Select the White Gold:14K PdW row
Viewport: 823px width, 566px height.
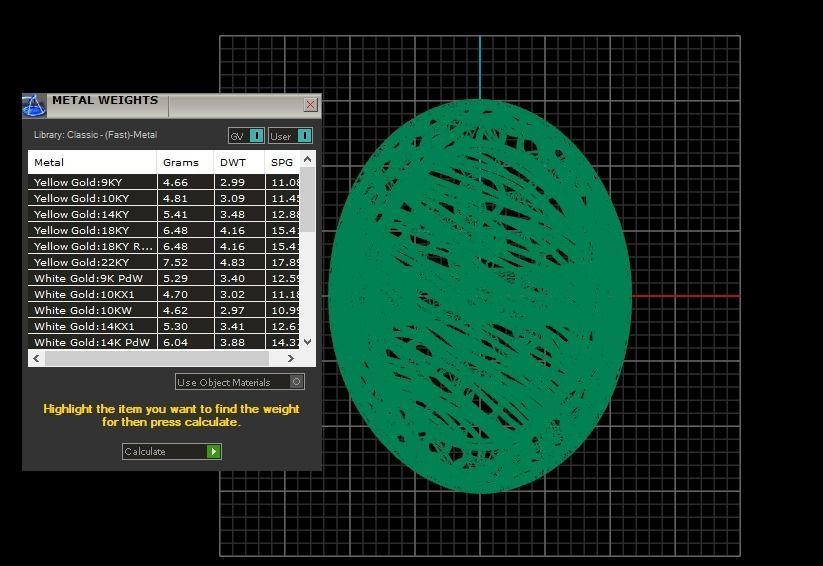click(164, 342)
